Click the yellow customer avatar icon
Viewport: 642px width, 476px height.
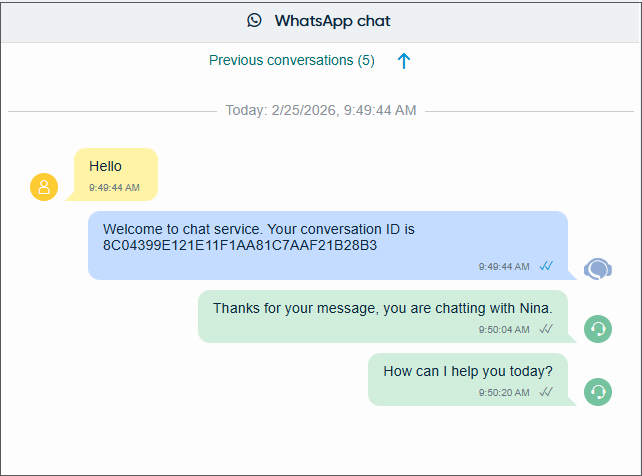pos(44,187)
